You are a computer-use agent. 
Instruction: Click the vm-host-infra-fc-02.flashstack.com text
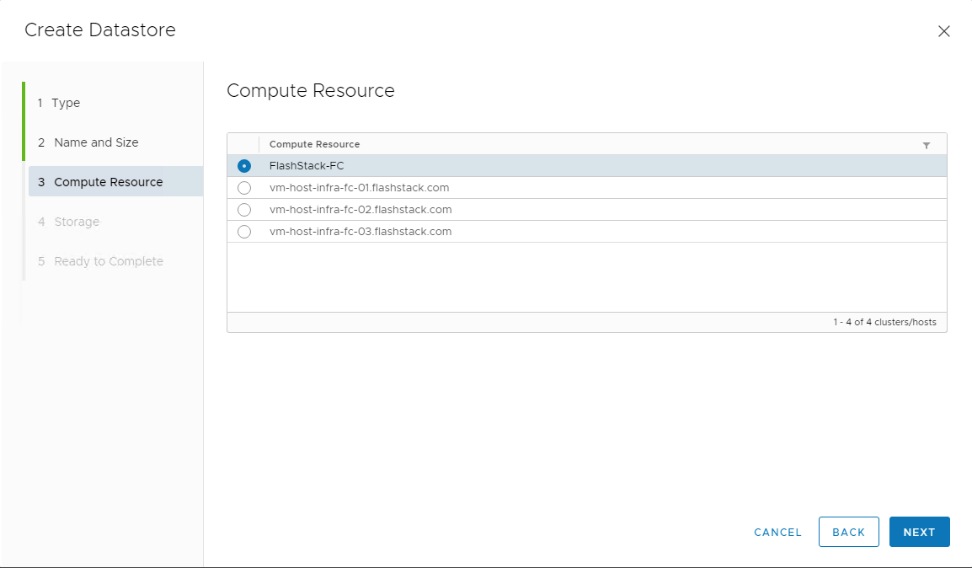click(360, 209)
